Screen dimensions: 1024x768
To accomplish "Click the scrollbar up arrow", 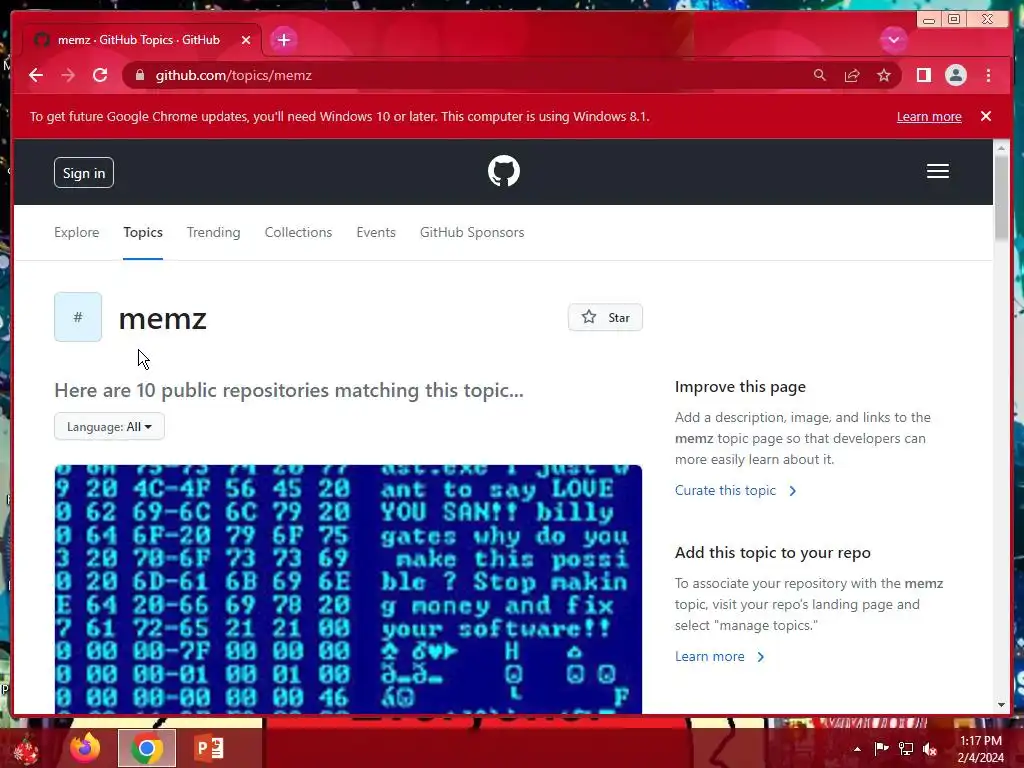I will [x=1001, y=148].
